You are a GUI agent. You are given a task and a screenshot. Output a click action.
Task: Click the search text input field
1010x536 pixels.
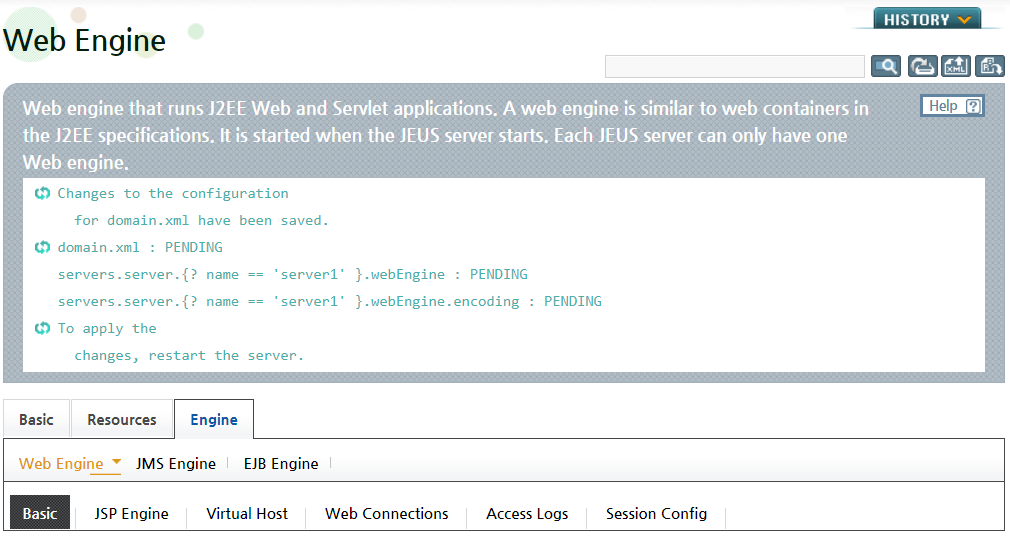[734, 66]
